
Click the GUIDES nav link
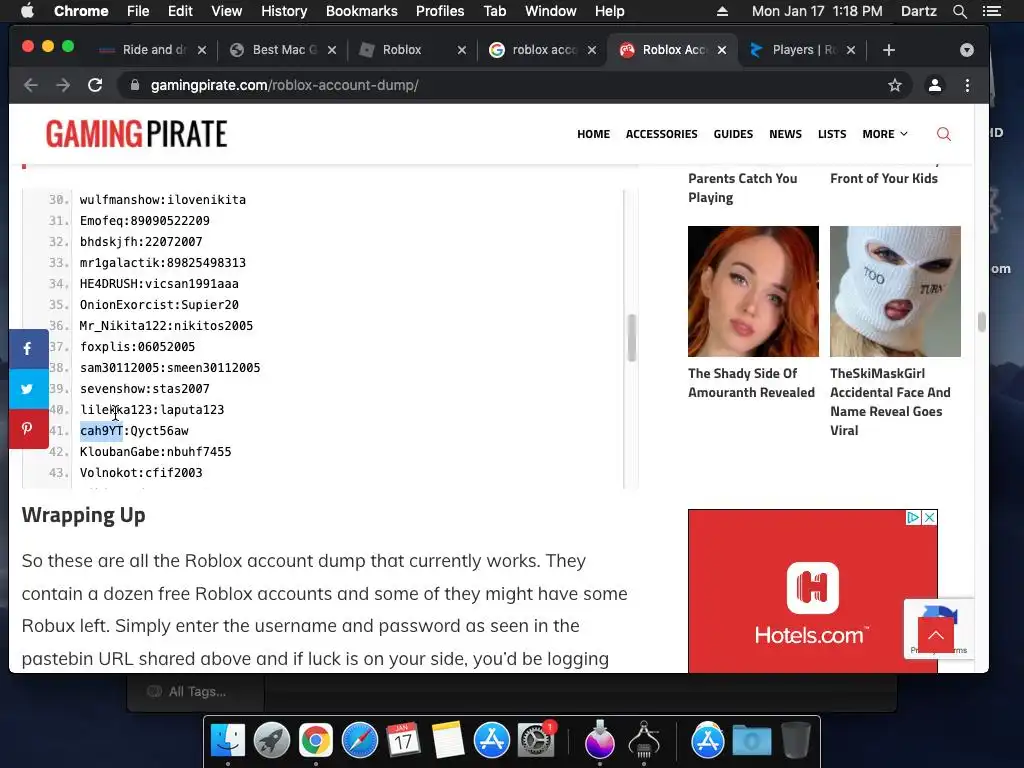click(733, 134)
